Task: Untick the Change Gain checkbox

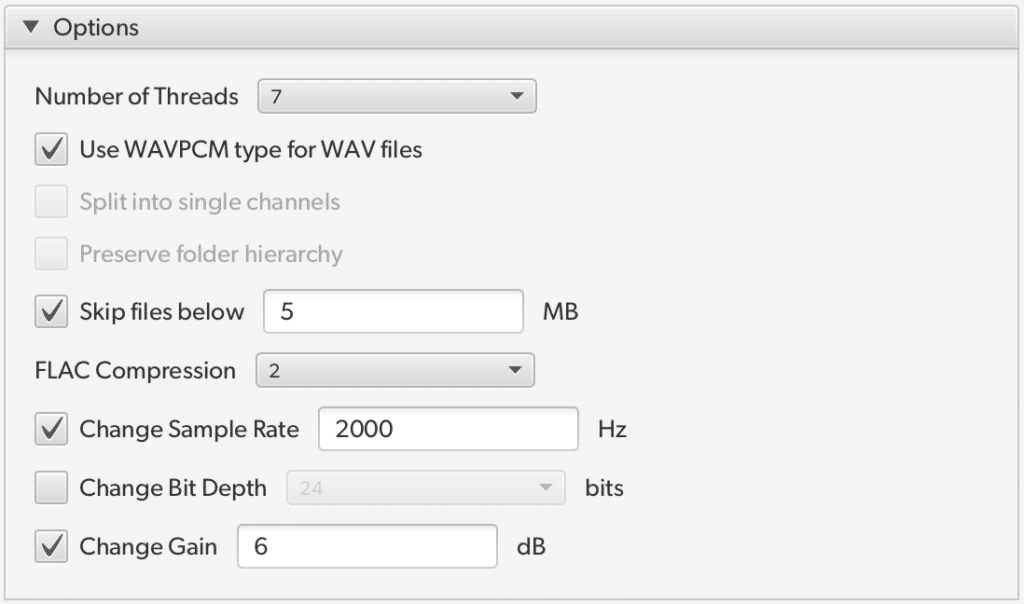Action: click(x=51, y=547)
